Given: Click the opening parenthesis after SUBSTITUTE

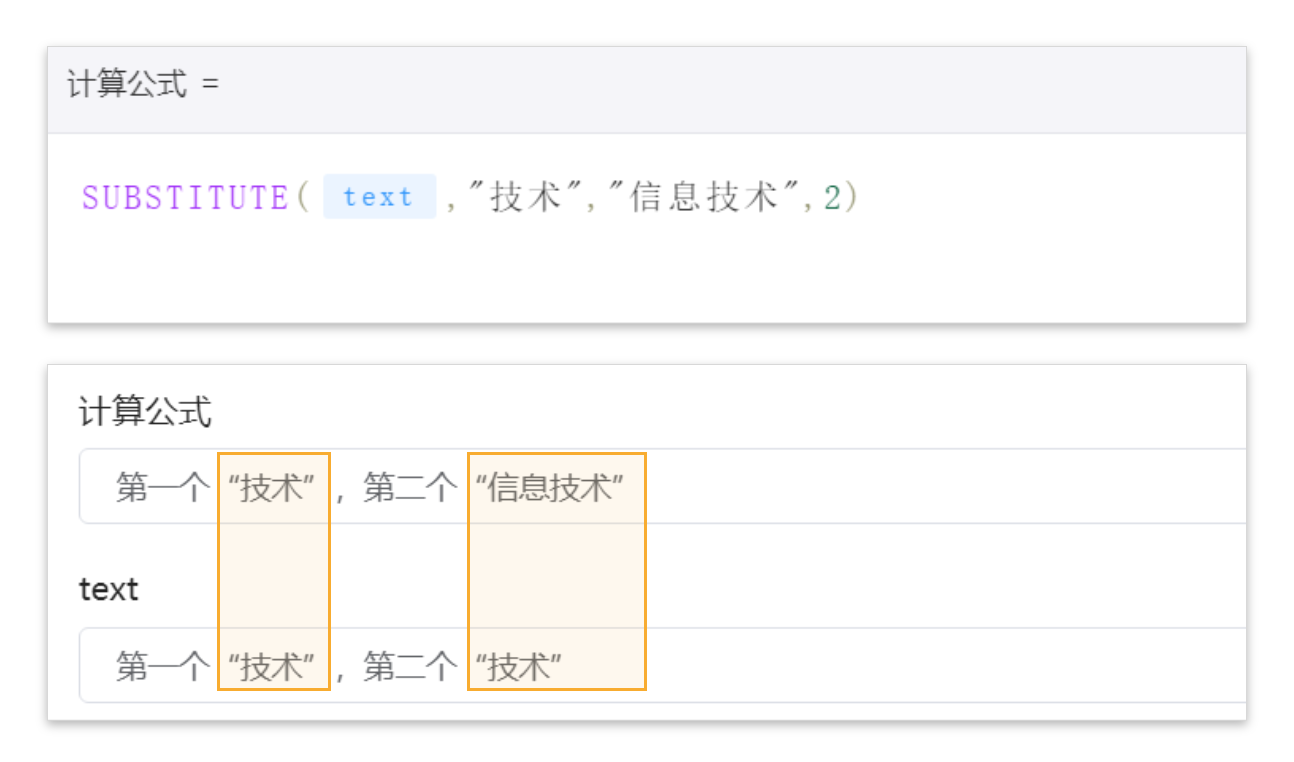Looking at the screenshot, I should [x=303, y=197].
